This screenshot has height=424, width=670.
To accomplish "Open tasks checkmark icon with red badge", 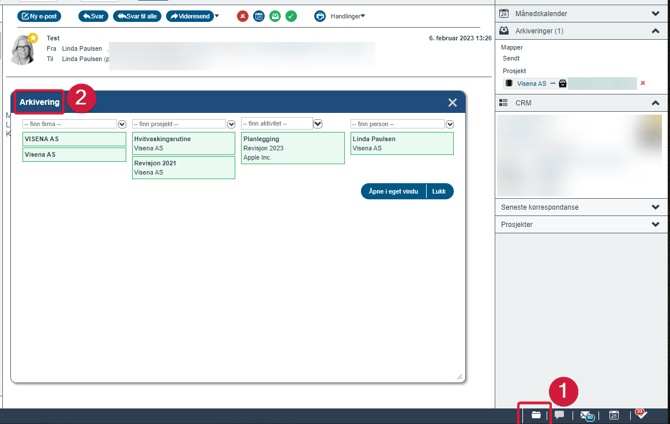I will coord(641,414).
